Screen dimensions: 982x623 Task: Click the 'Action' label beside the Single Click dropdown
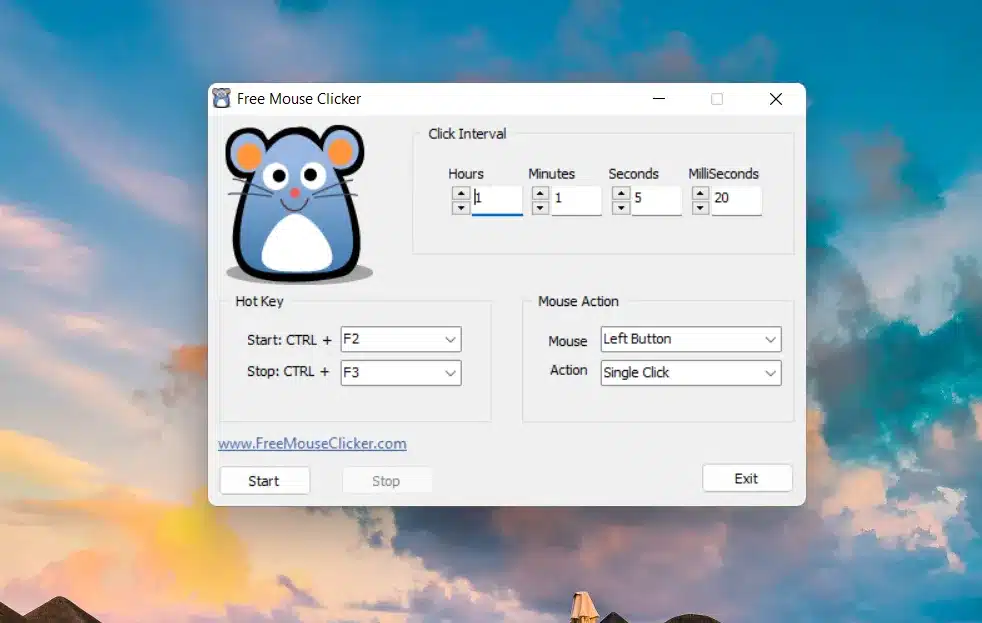[569, 370]
